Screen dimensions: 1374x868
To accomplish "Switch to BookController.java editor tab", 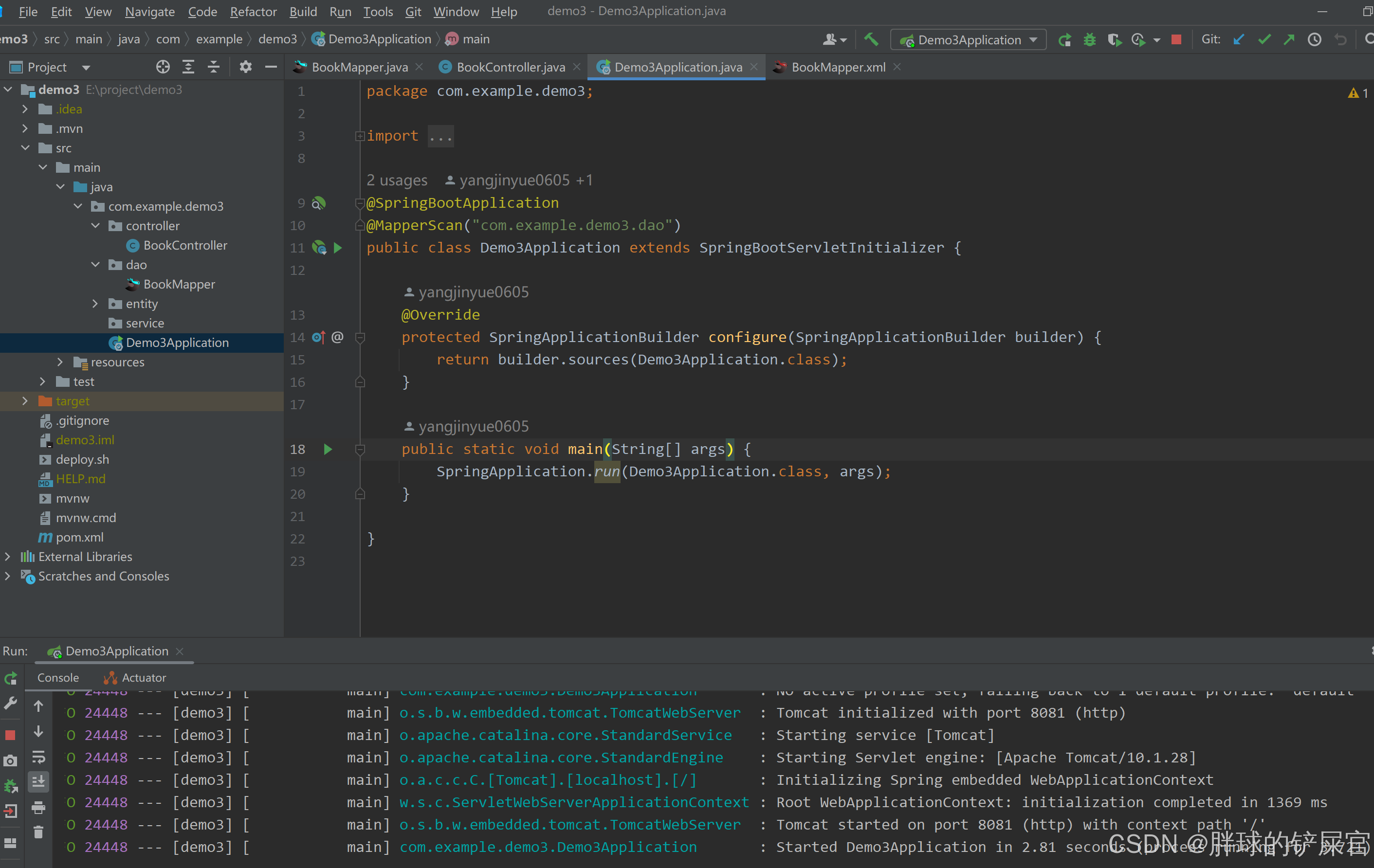I will coord(510,67).
